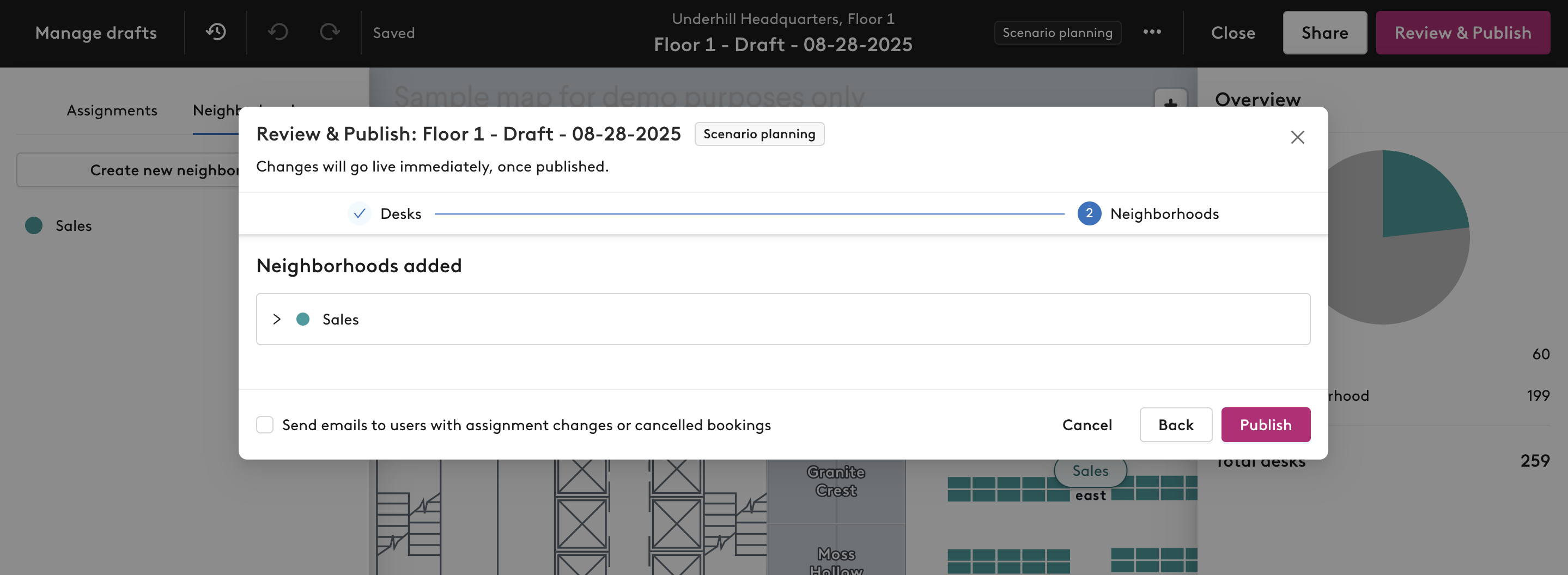Click the Sales color dot in sidebar

tap(34, 225)
